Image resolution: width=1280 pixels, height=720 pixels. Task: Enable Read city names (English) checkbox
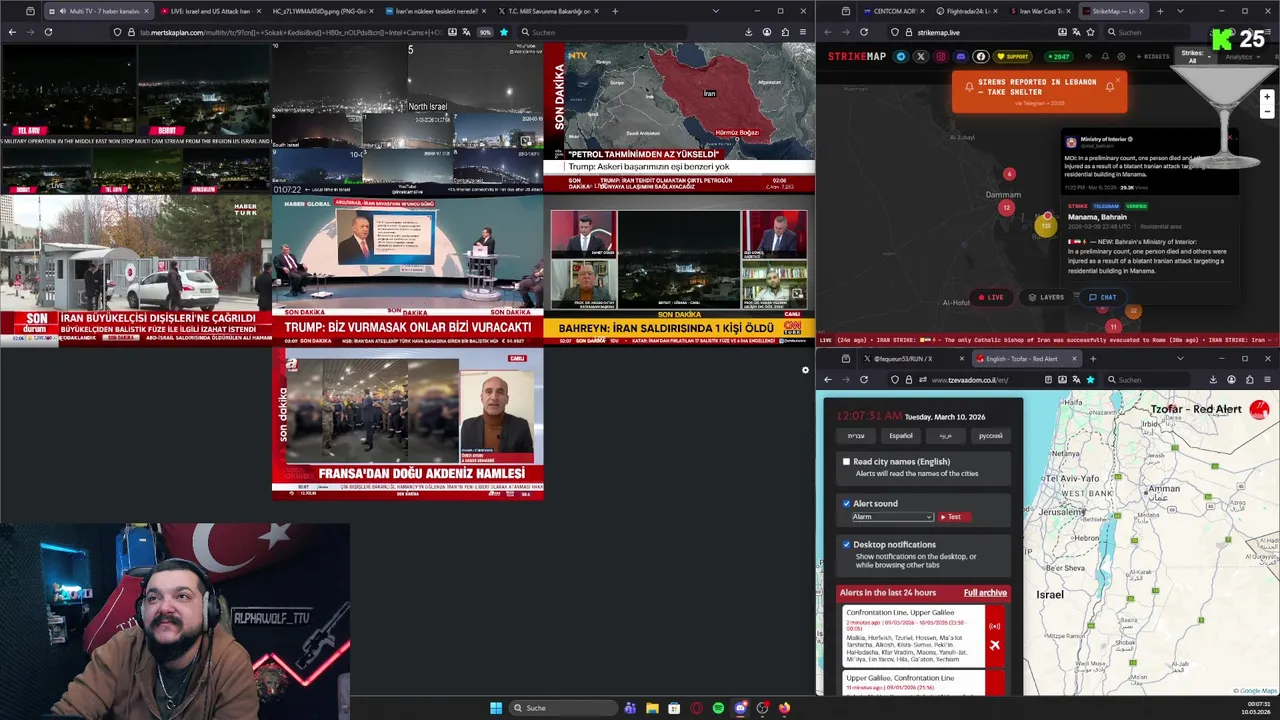coord(846,462)
